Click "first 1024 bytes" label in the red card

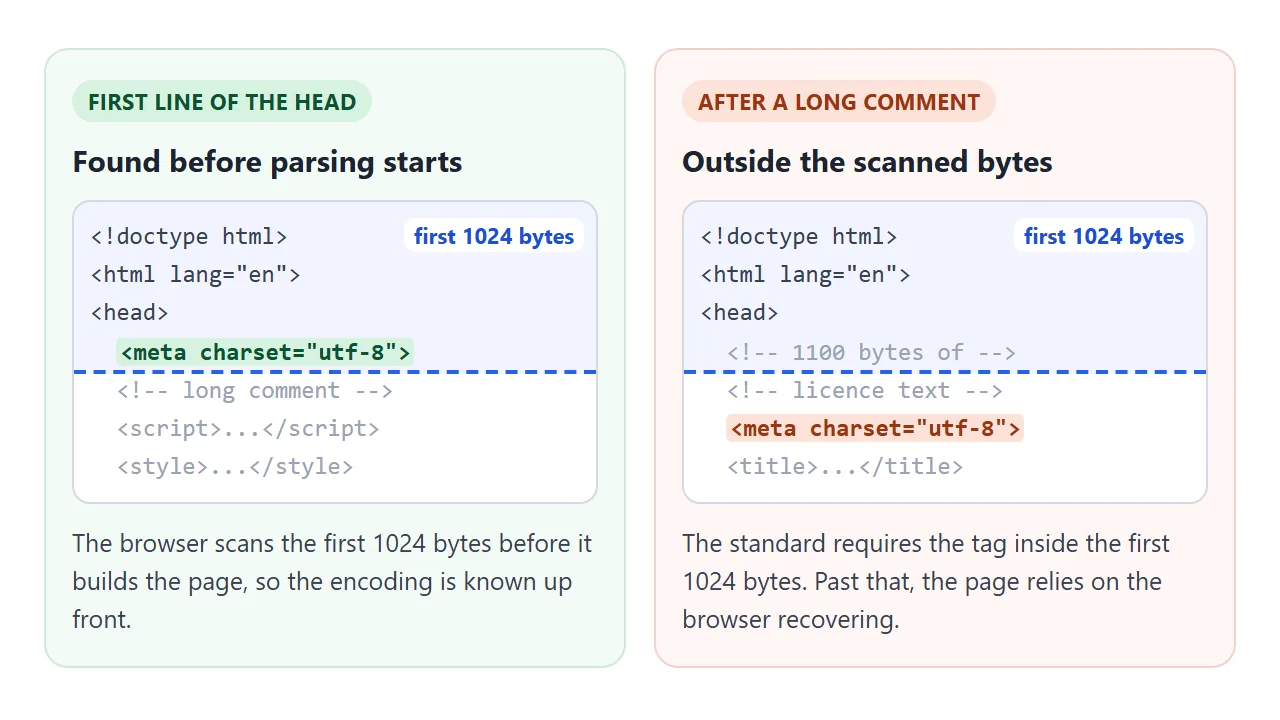pyautogui.click(x=1104, y=237)
